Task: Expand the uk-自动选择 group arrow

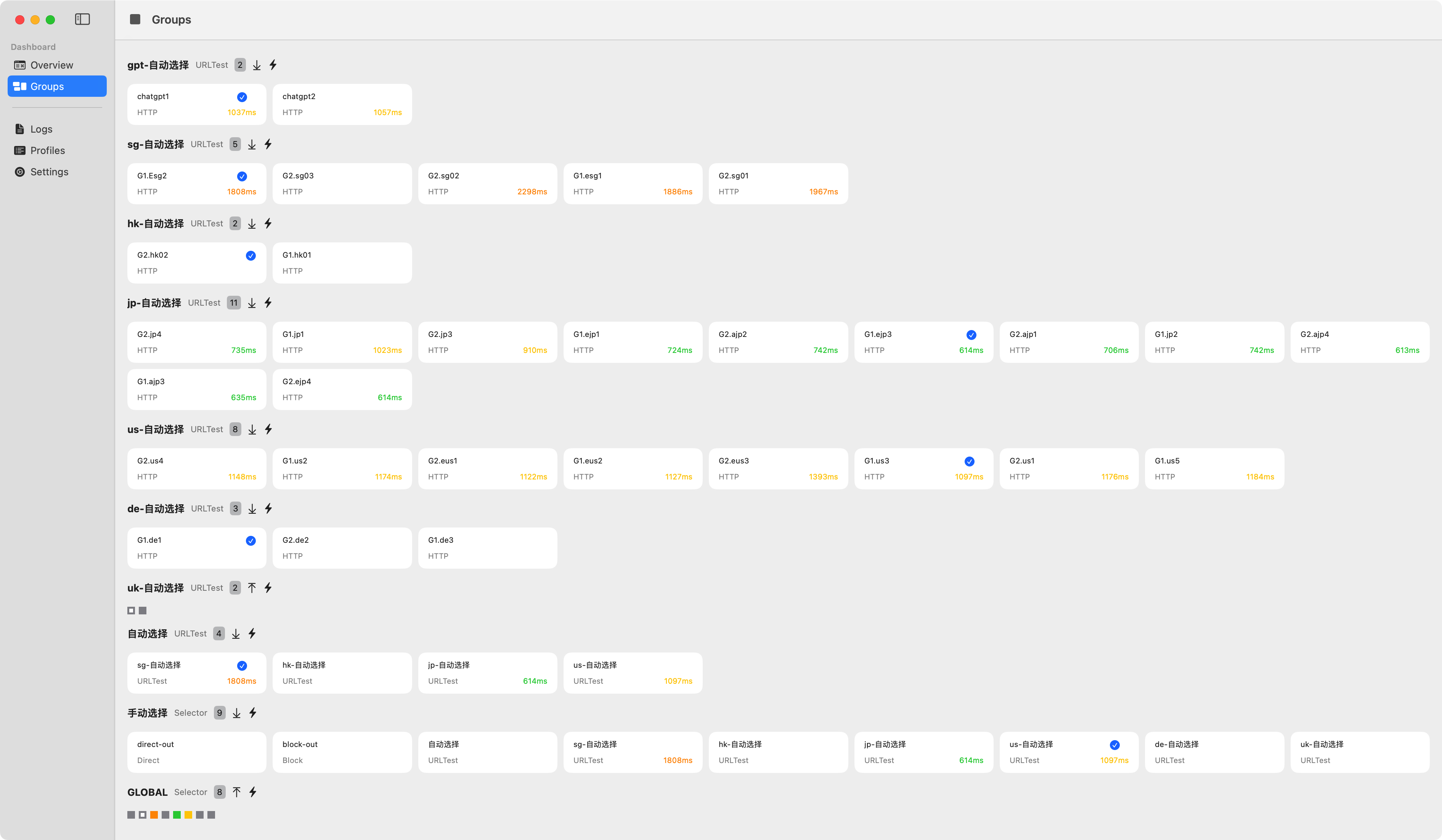Action: click(252, 588)
